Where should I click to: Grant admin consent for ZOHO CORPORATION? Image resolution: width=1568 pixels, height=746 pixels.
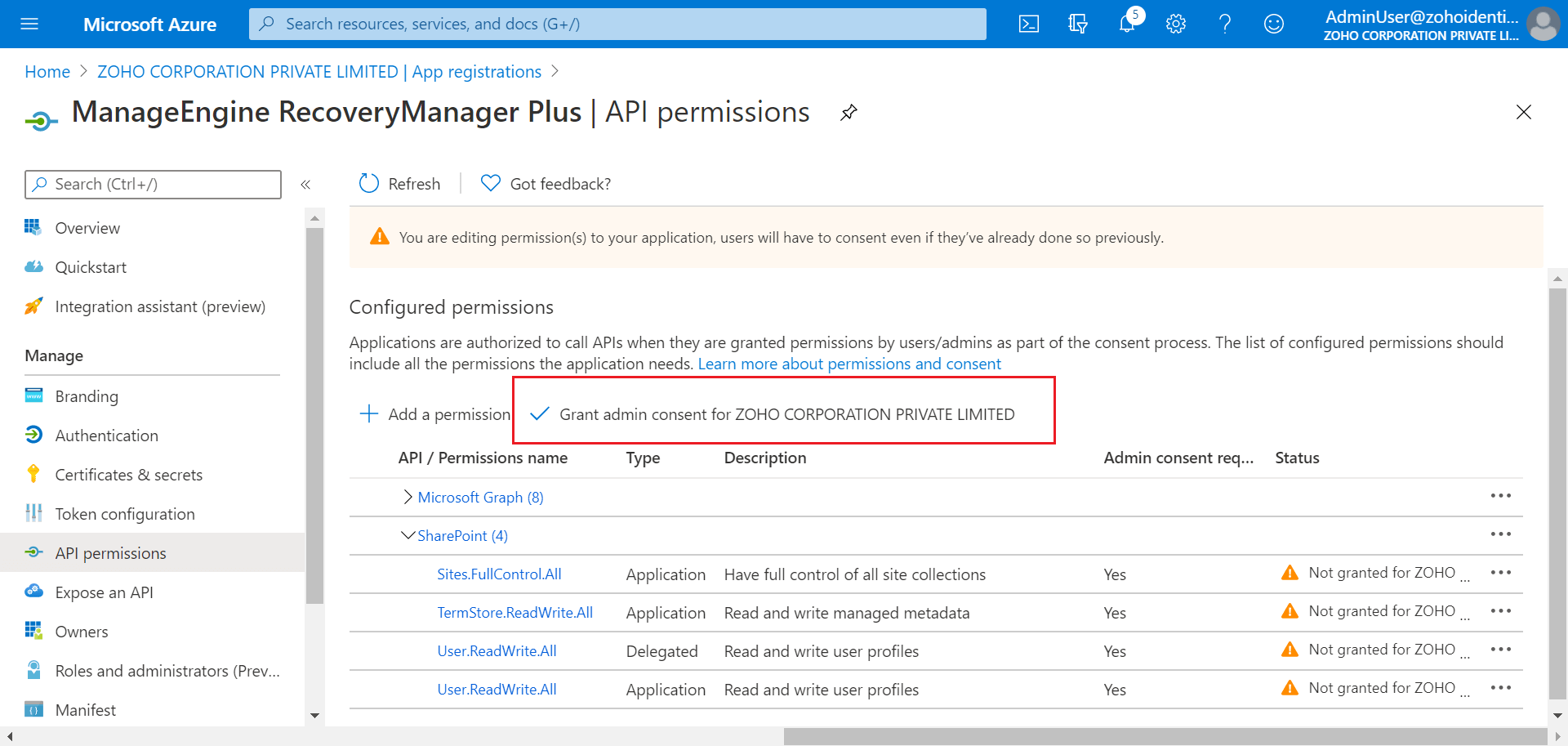pyautogui.click(x=786, y=414)
